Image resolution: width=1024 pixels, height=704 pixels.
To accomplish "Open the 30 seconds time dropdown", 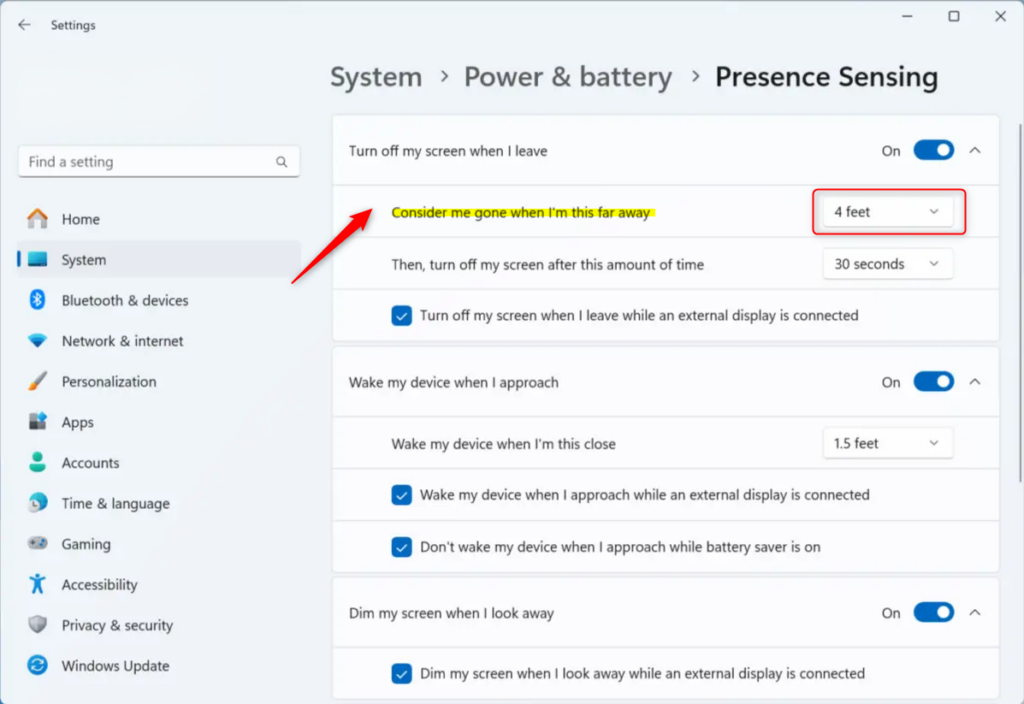I will (x=888, y=264).
